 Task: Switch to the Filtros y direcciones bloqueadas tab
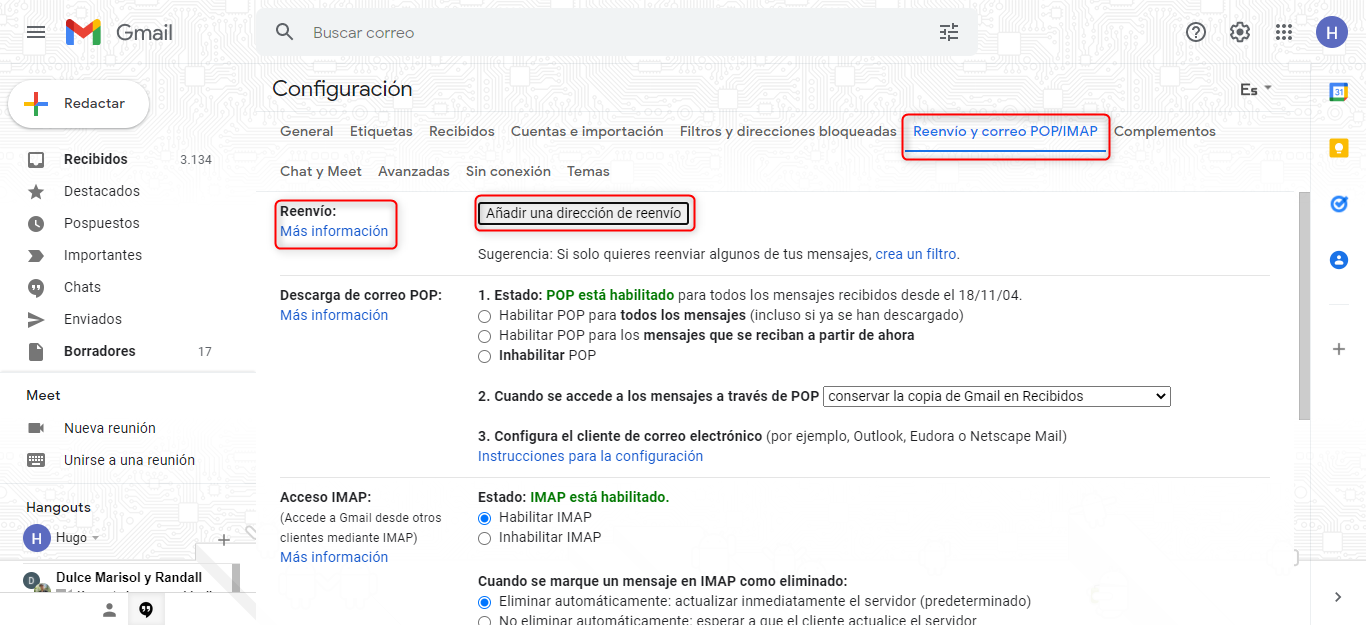pos(788,131)
